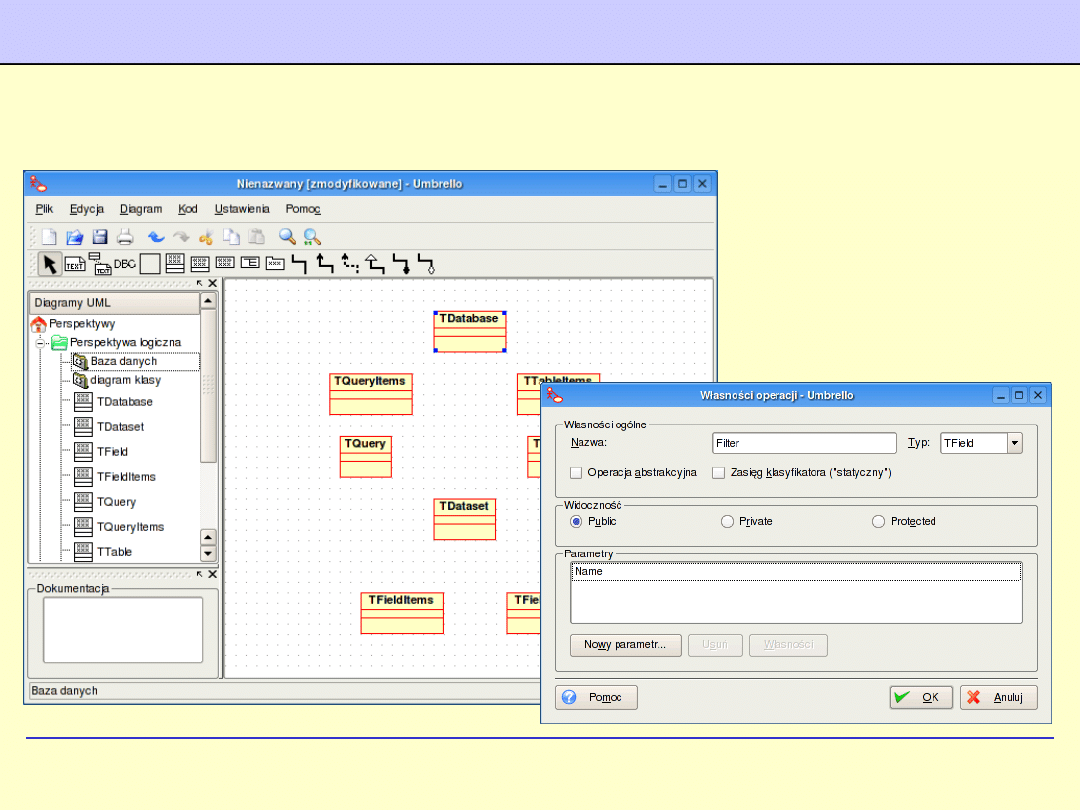Open the Ustawienia menu
The height and width of the screenshot is (810, 1080).
[242, 209]
